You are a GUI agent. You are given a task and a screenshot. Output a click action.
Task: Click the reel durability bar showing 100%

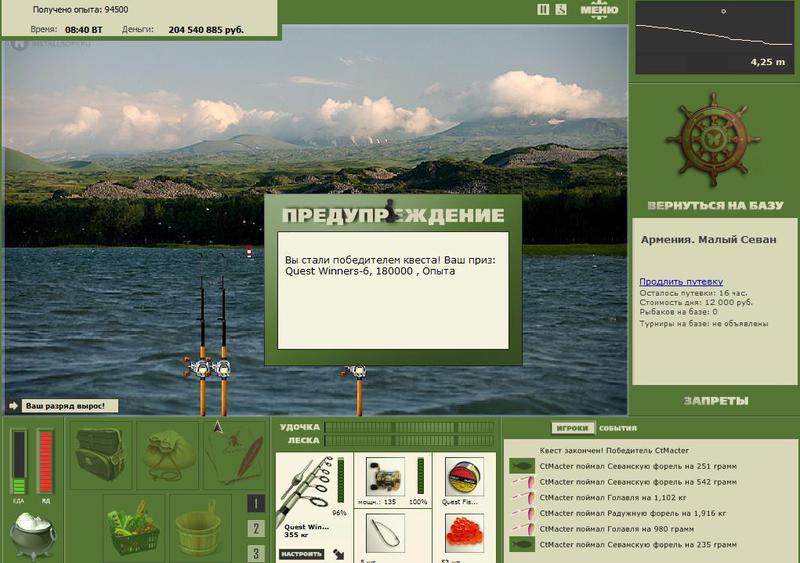[x=421, y=477]
